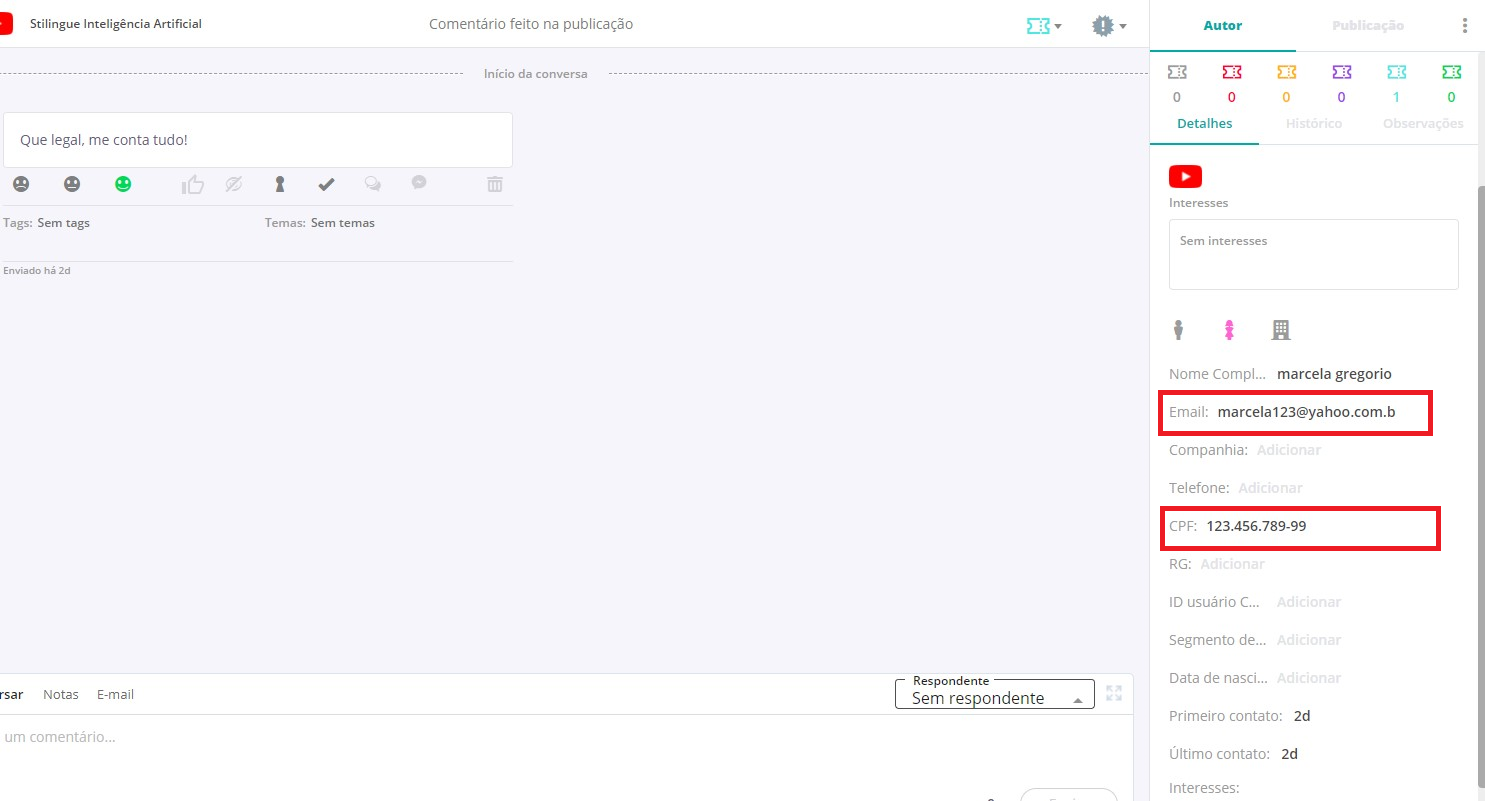Expand the comment box fullscreen icon
Screen dimensions: 1485x801
(x=1114, y=693)
